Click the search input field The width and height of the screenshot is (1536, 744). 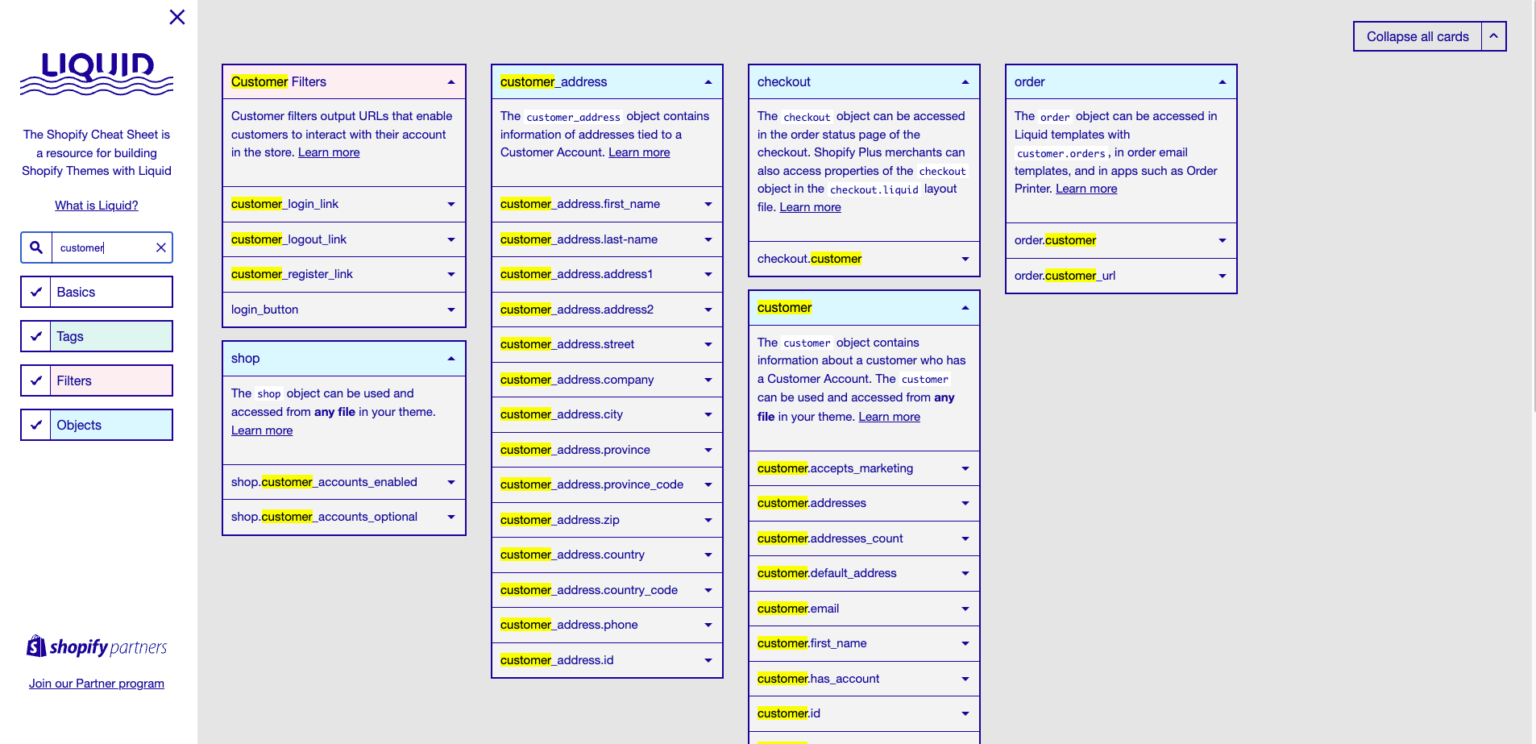102,247
